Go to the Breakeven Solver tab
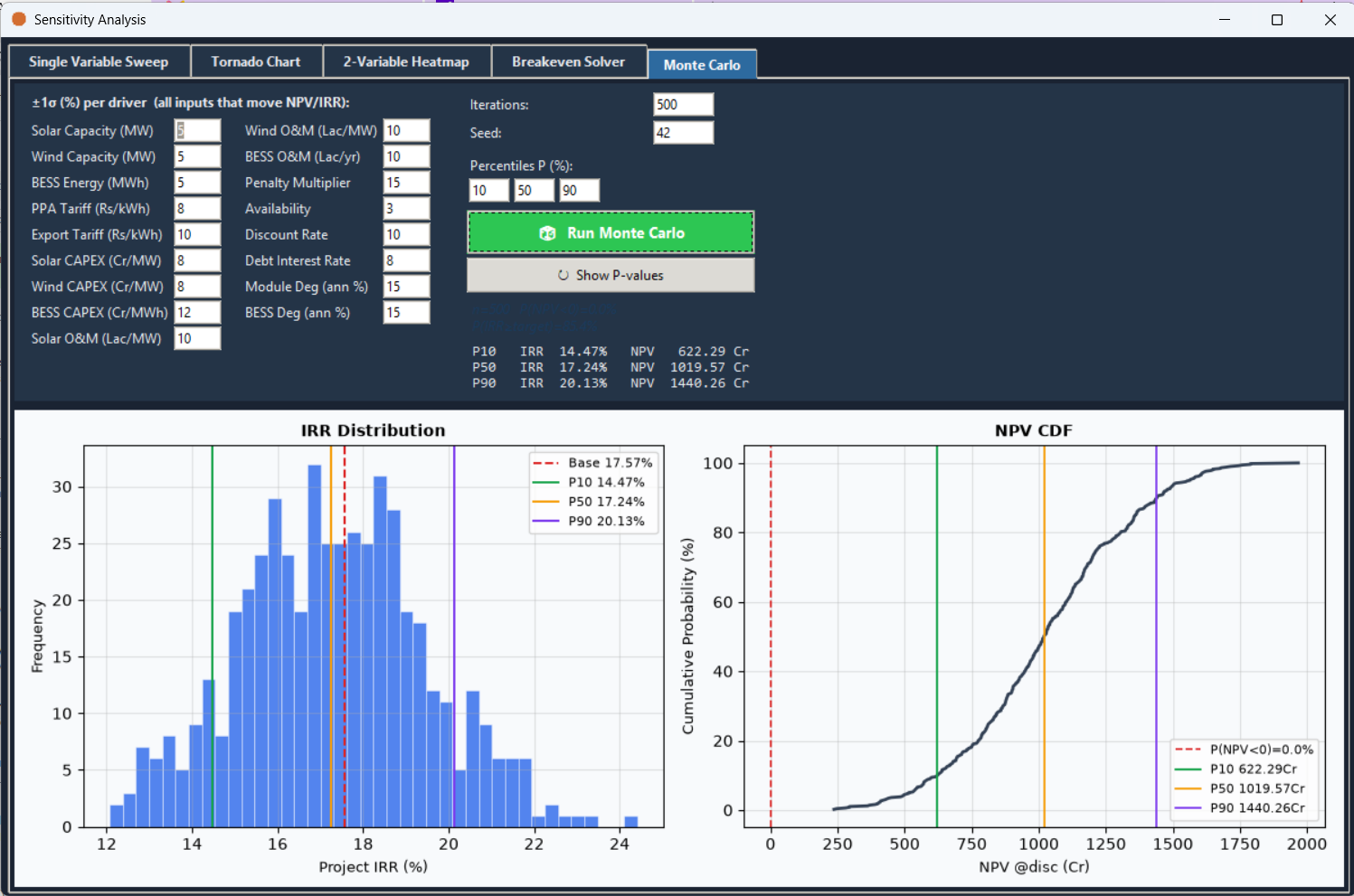1354x896 pixels. coord(568,61)
